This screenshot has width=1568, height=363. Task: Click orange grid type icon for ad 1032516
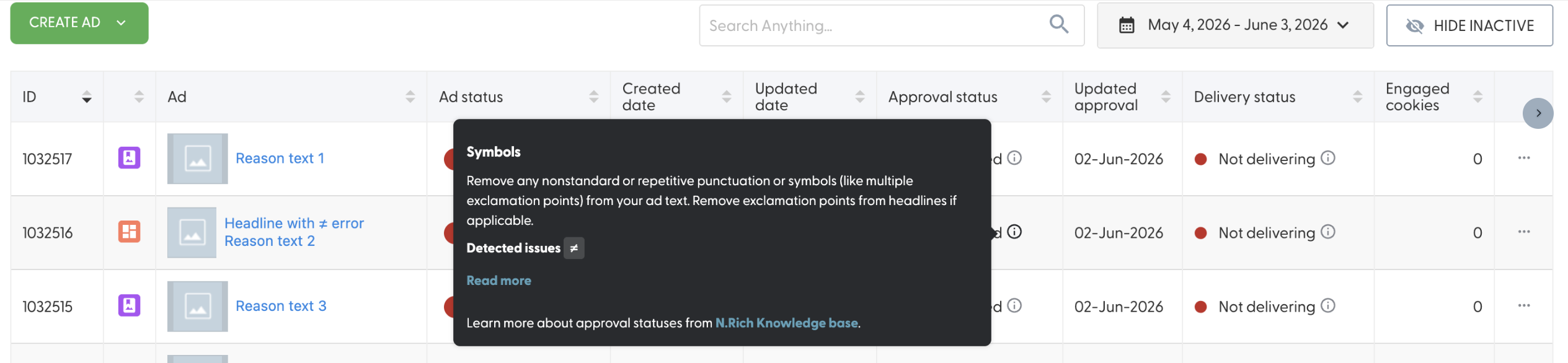pos(129,232)
